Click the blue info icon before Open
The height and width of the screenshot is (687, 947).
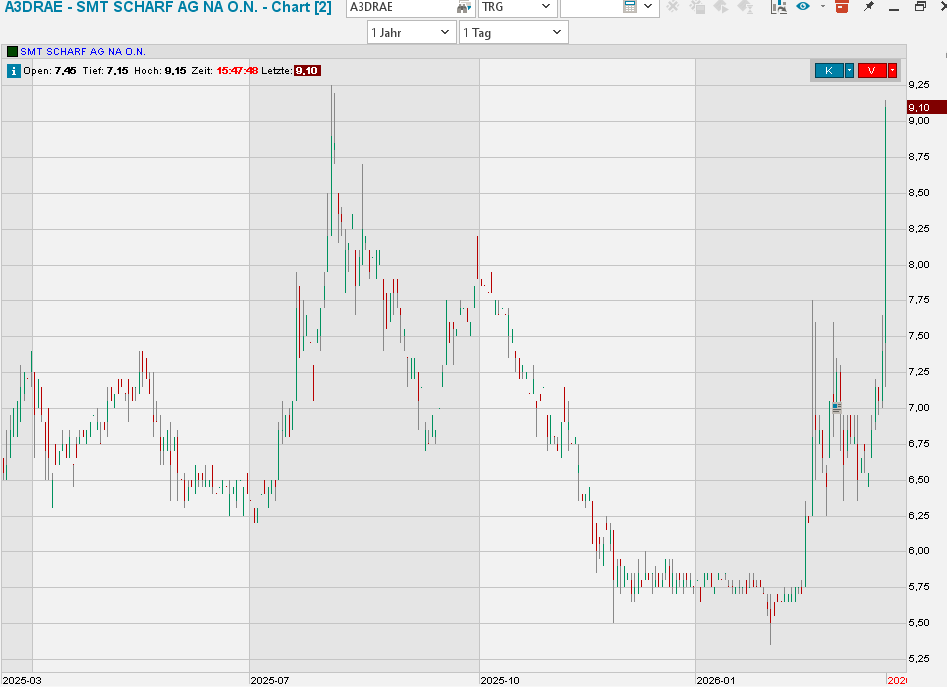[13, 71]
